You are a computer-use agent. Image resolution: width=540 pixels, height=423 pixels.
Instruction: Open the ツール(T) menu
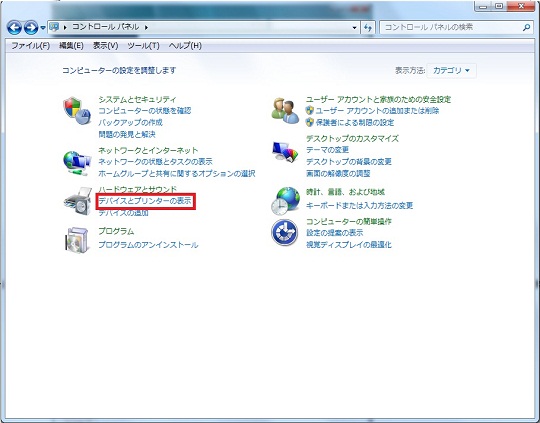pyautogui.click(x=143, y=45)
